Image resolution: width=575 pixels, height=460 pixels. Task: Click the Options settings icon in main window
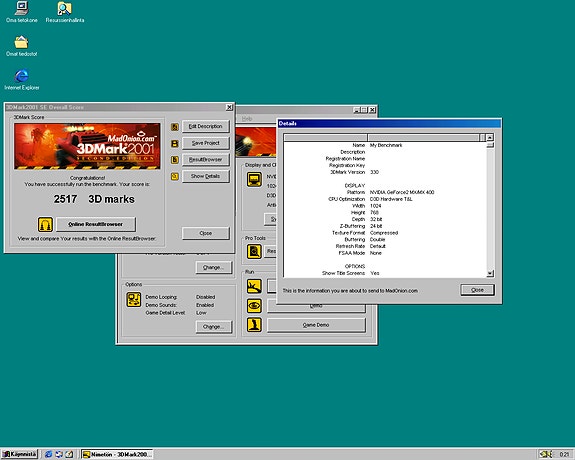[134, 300]
